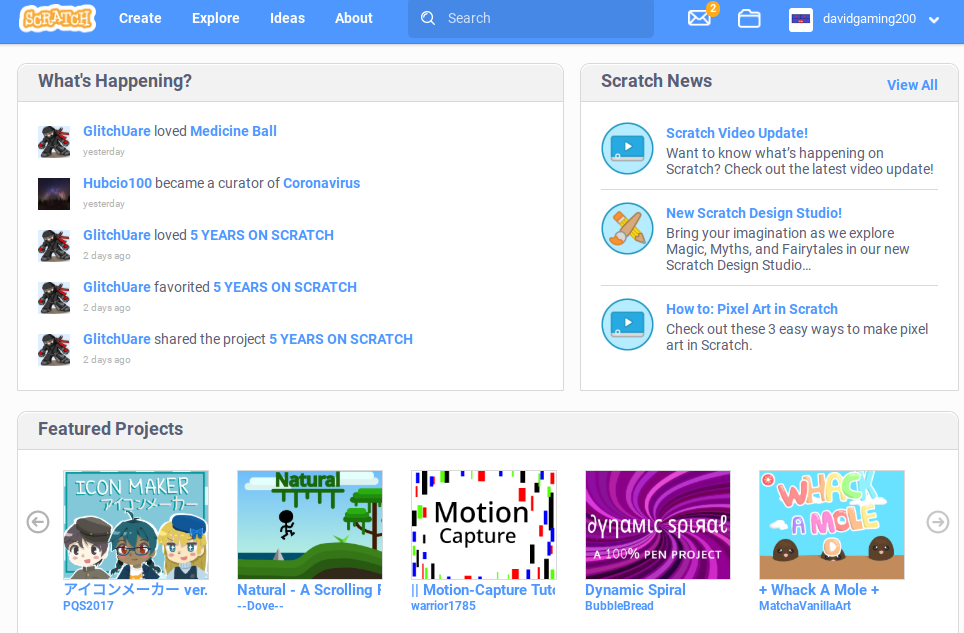Open 5 YEARS ON SCRATCH in favorited activity
Viewport: 964px width, 633px height.
pos(285,287)
